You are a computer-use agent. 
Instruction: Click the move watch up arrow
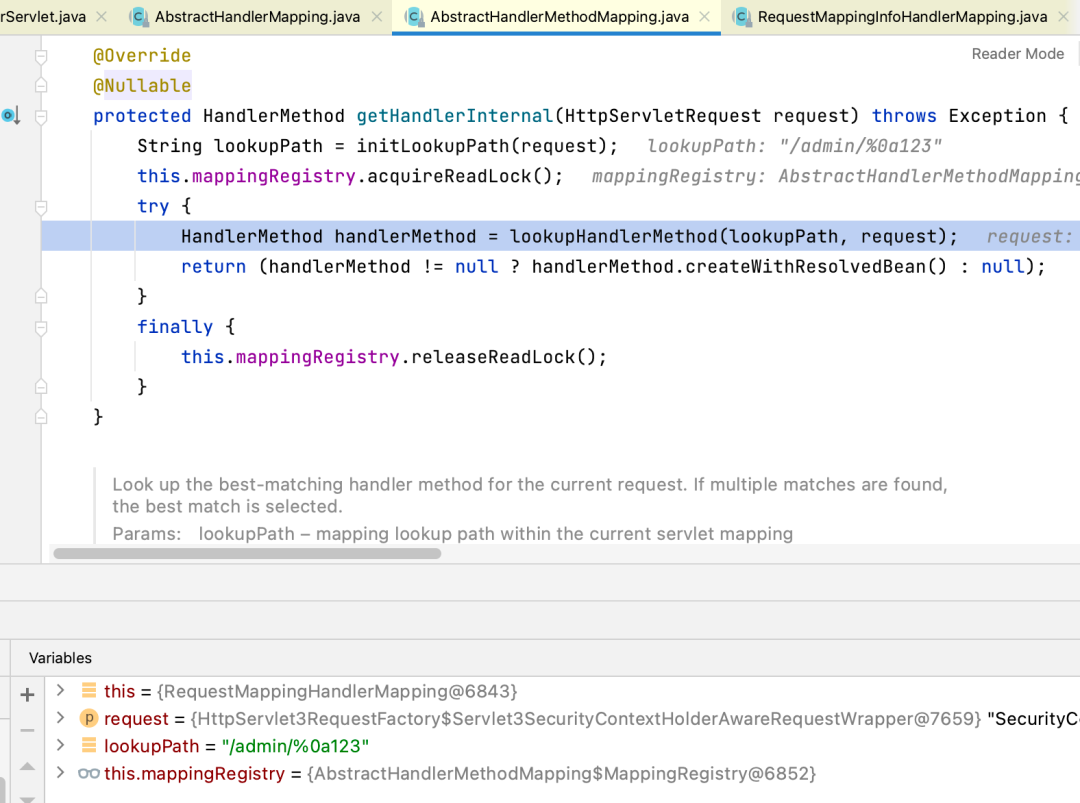pos(27,767)
